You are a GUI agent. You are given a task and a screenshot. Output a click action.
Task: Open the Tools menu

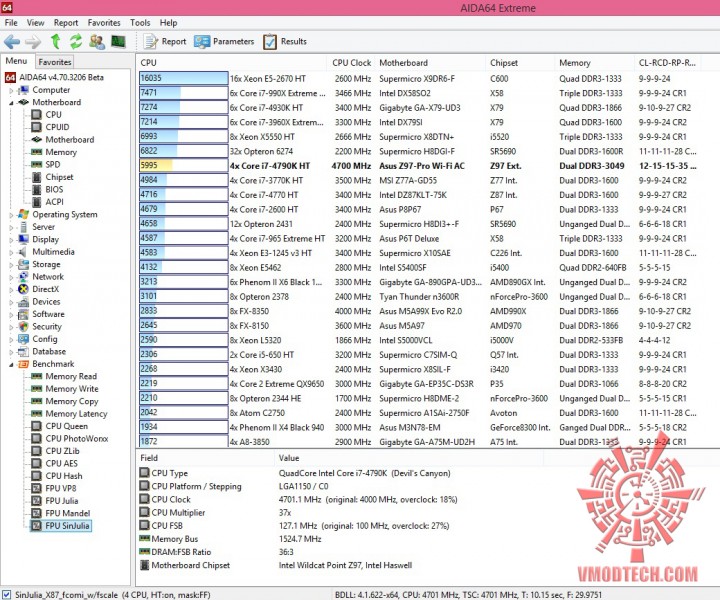click(140, 22)
